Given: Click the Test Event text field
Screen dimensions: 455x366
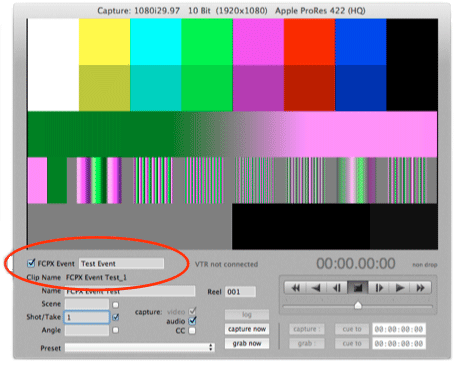Looking at the screenshot, I should (x=121, y=263).
